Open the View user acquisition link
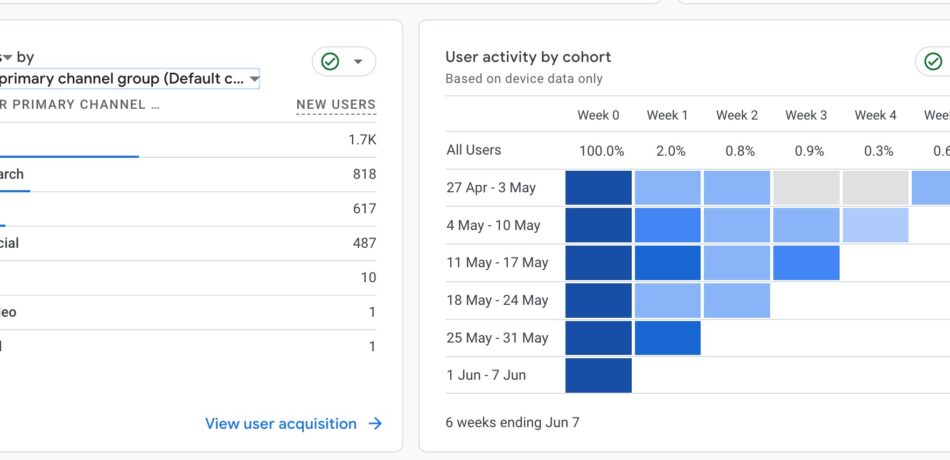Viewport: 950px width, 460px height. [x=280, y=424]
